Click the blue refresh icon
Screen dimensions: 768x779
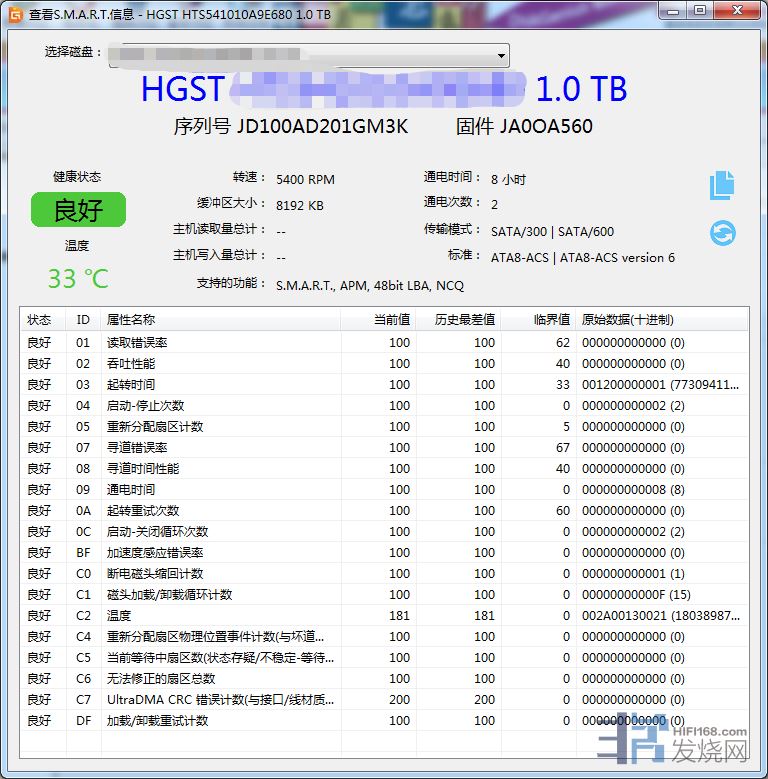click(722, 233)
